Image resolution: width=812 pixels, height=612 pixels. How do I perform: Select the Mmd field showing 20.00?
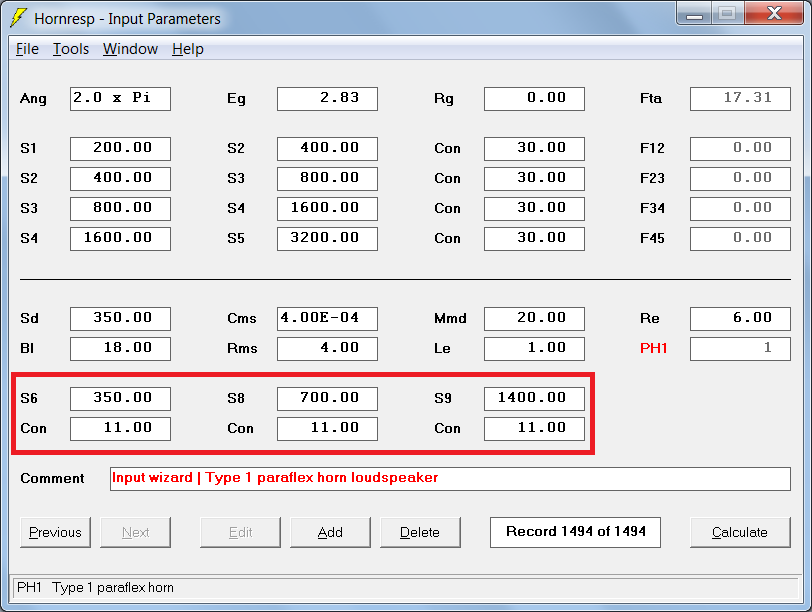pyautogui.click(x=534, y=319)
